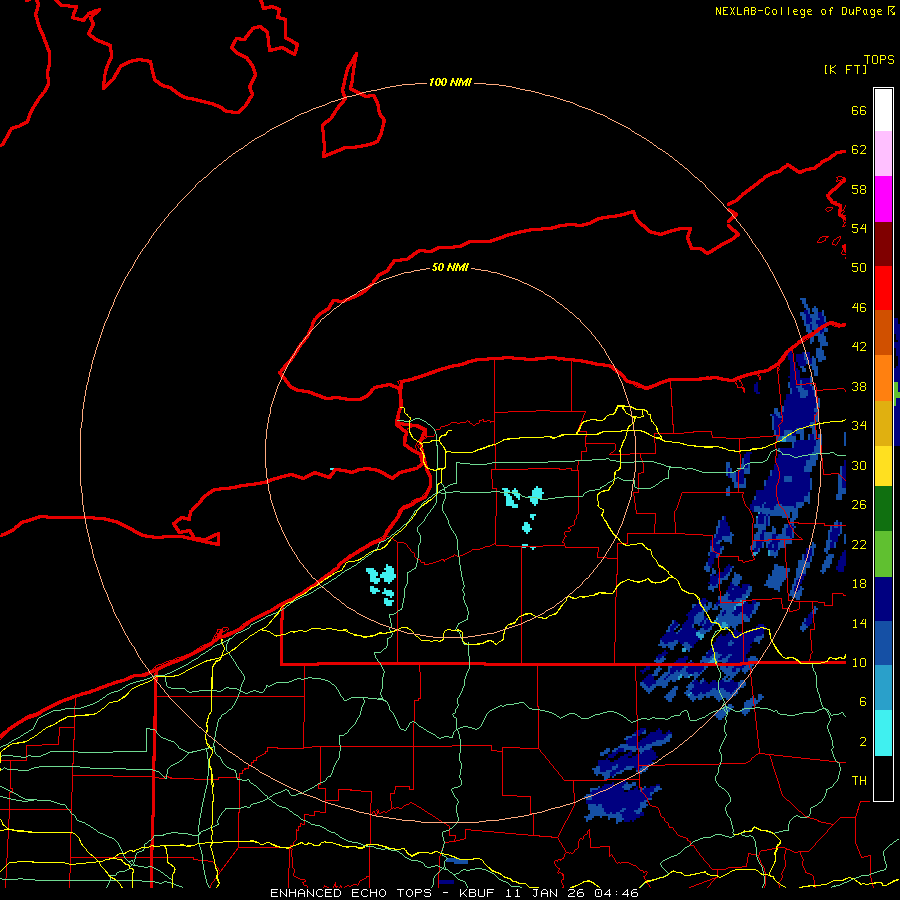Pick the gold legend swatch
Viewport: 900px width, 900px height.
883,423
